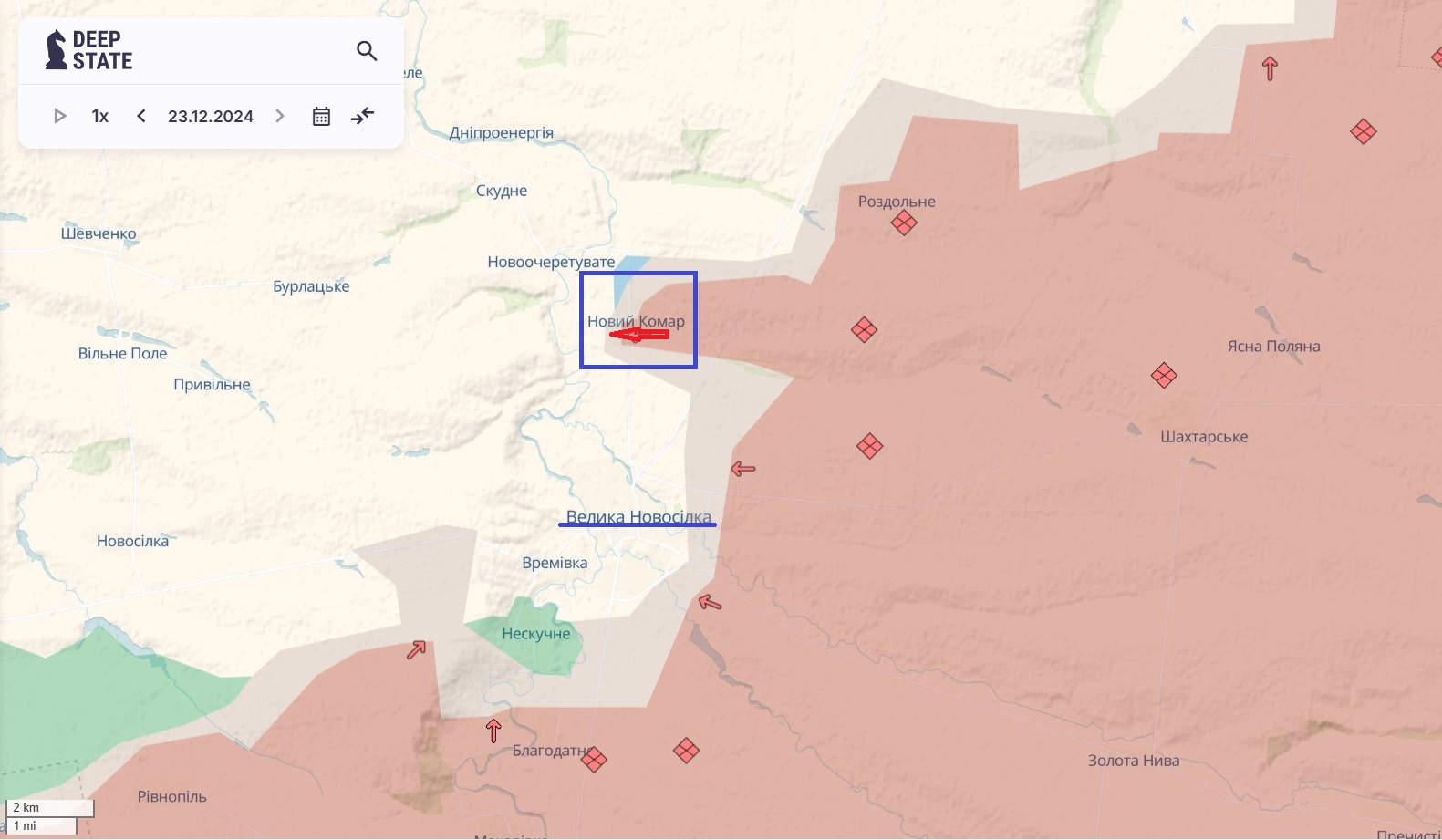Select the Новий Комар village label

[x=636, y=321]
